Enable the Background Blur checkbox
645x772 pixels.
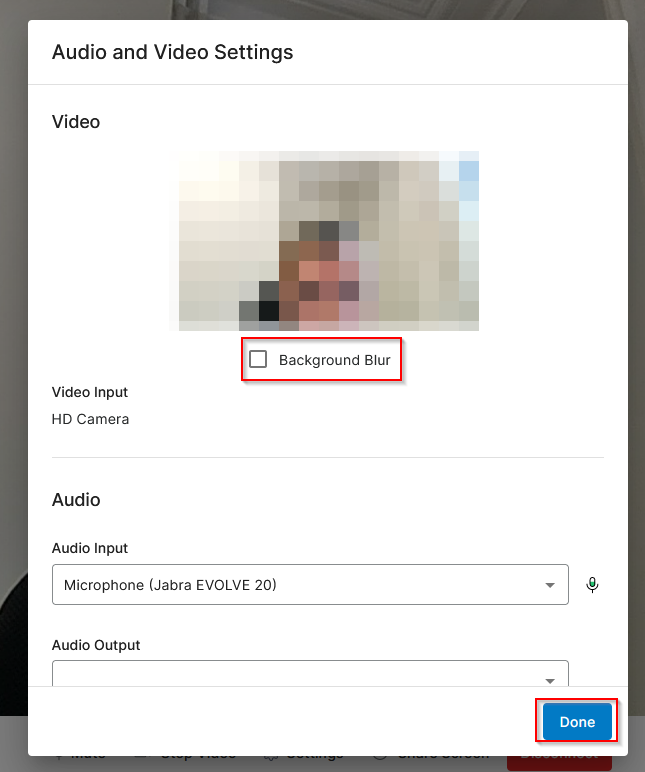(x=258, y=359)
